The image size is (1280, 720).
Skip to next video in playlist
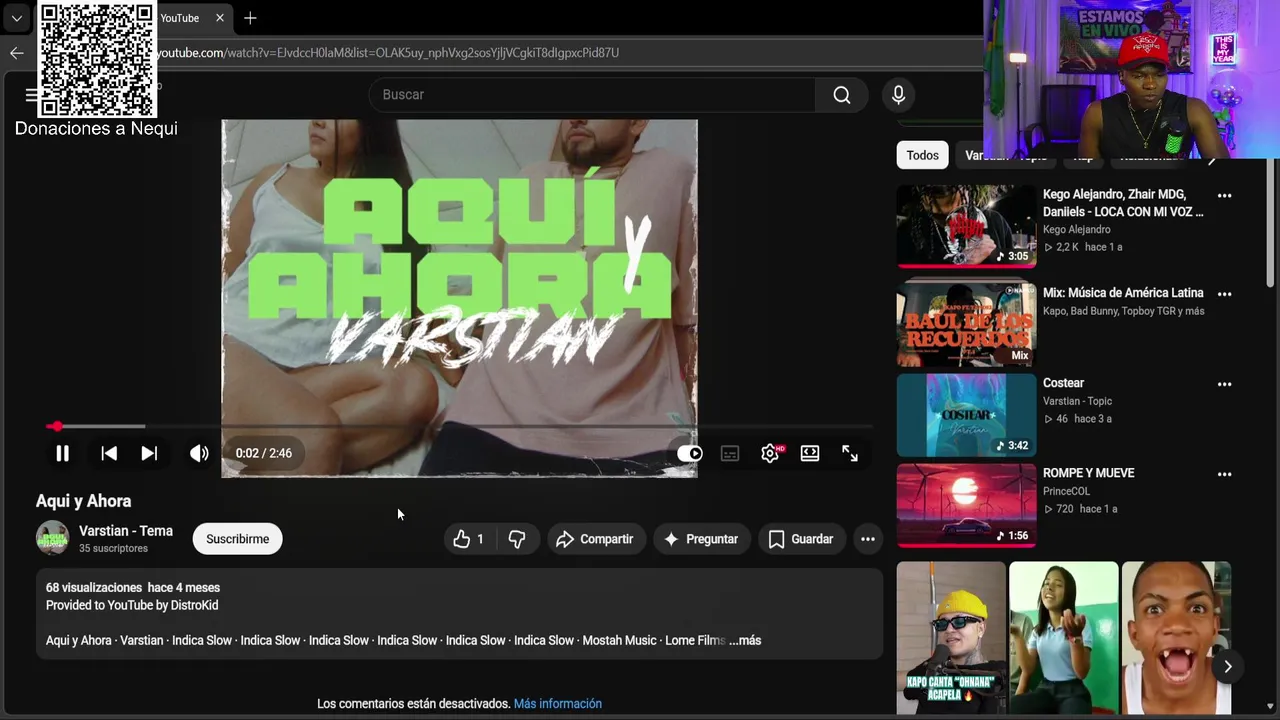[149, 453]
